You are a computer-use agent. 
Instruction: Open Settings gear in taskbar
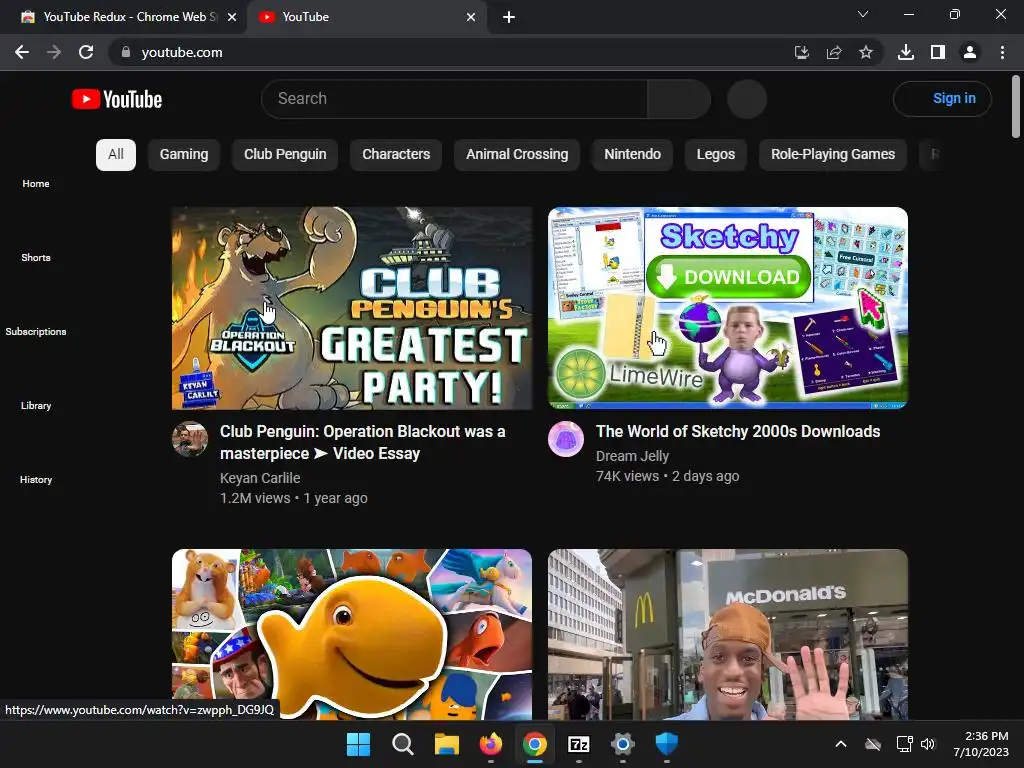click(x=622, y=744)
